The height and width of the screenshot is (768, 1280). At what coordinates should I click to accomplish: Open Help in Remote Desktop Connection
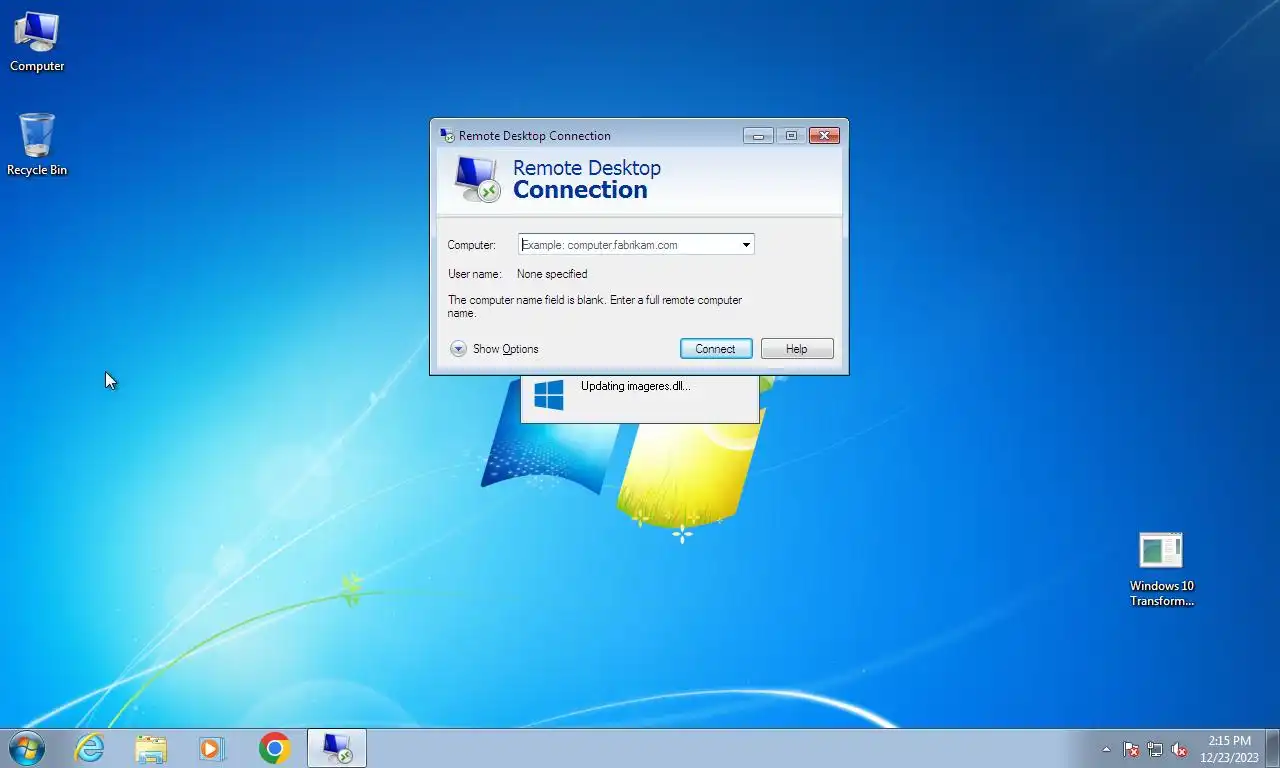797,349
